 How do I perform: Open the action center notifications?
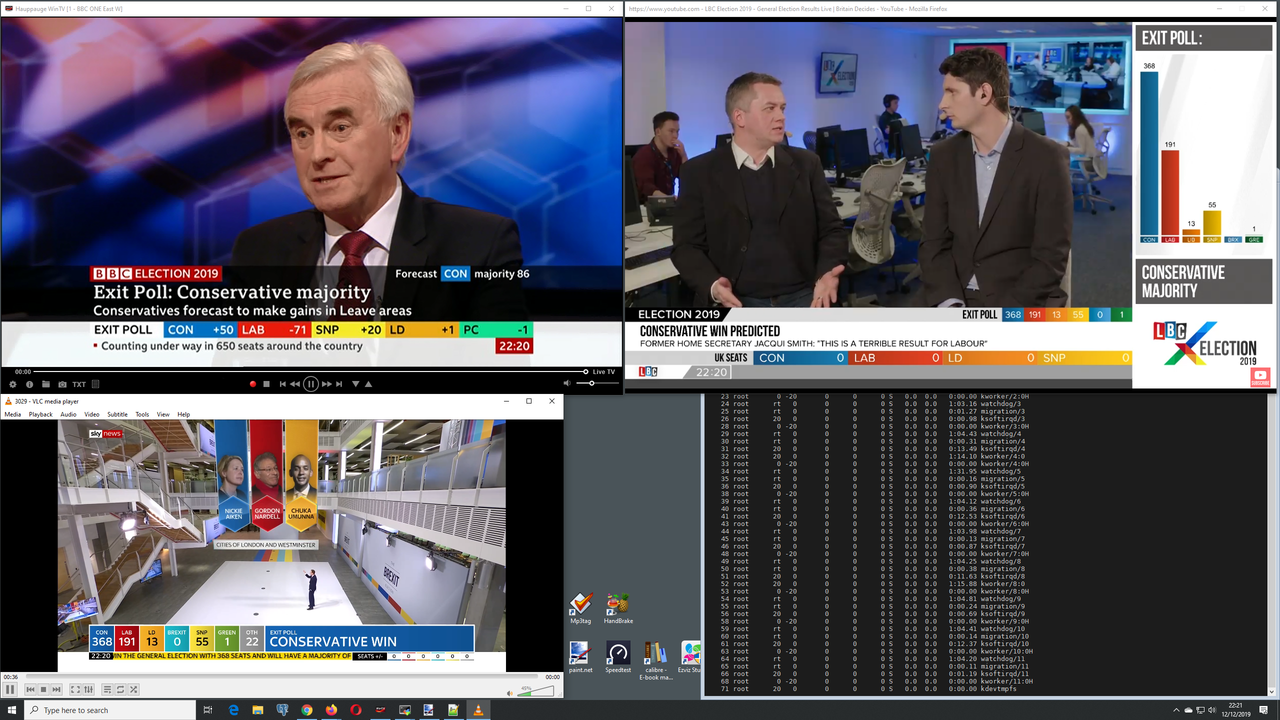click(1264, 710)
